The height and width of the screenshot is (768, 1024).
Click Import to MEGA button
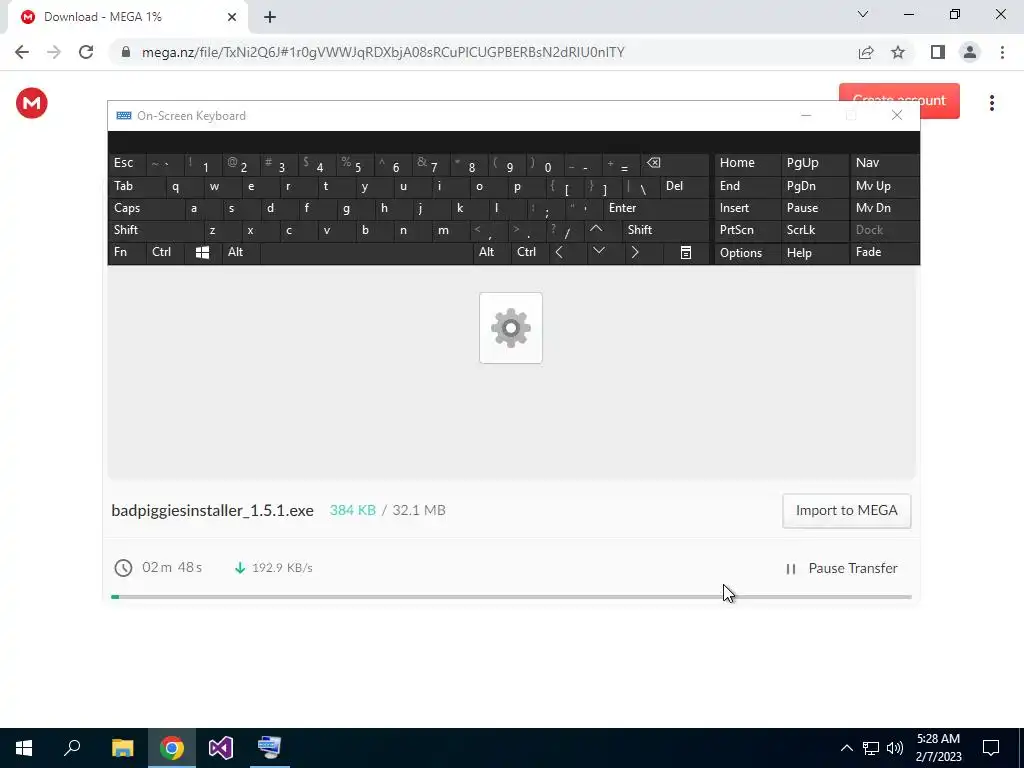846,511
